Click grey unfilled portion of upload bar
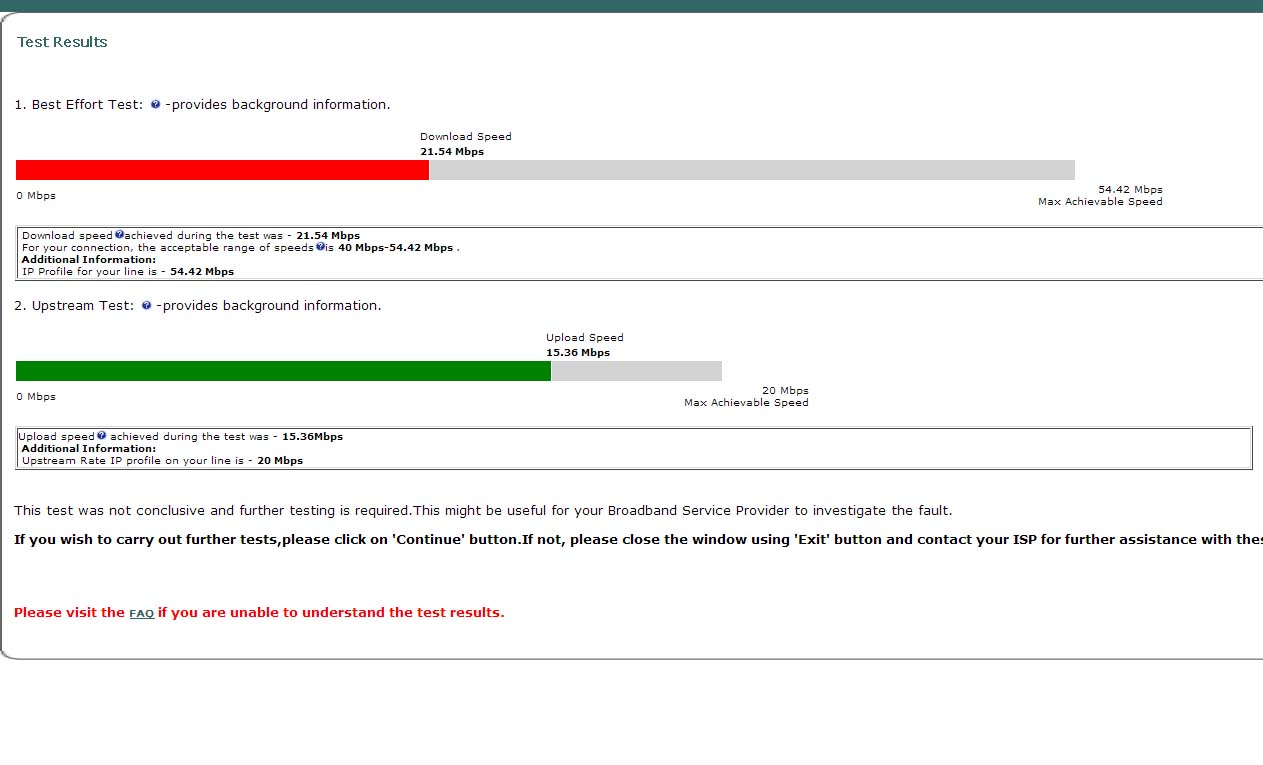 (x=636, y=371)
